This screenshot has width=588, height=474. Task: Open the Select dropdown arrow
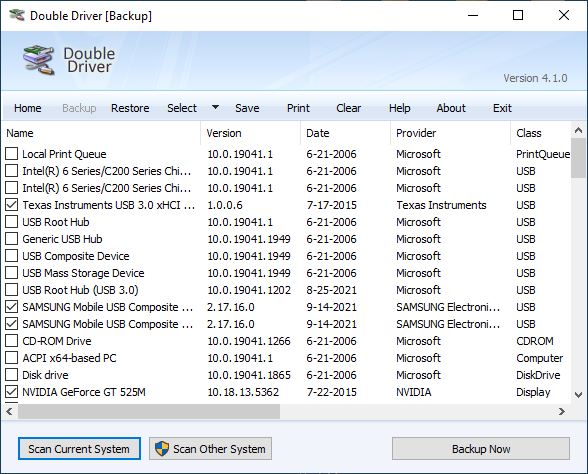[215, 108]
